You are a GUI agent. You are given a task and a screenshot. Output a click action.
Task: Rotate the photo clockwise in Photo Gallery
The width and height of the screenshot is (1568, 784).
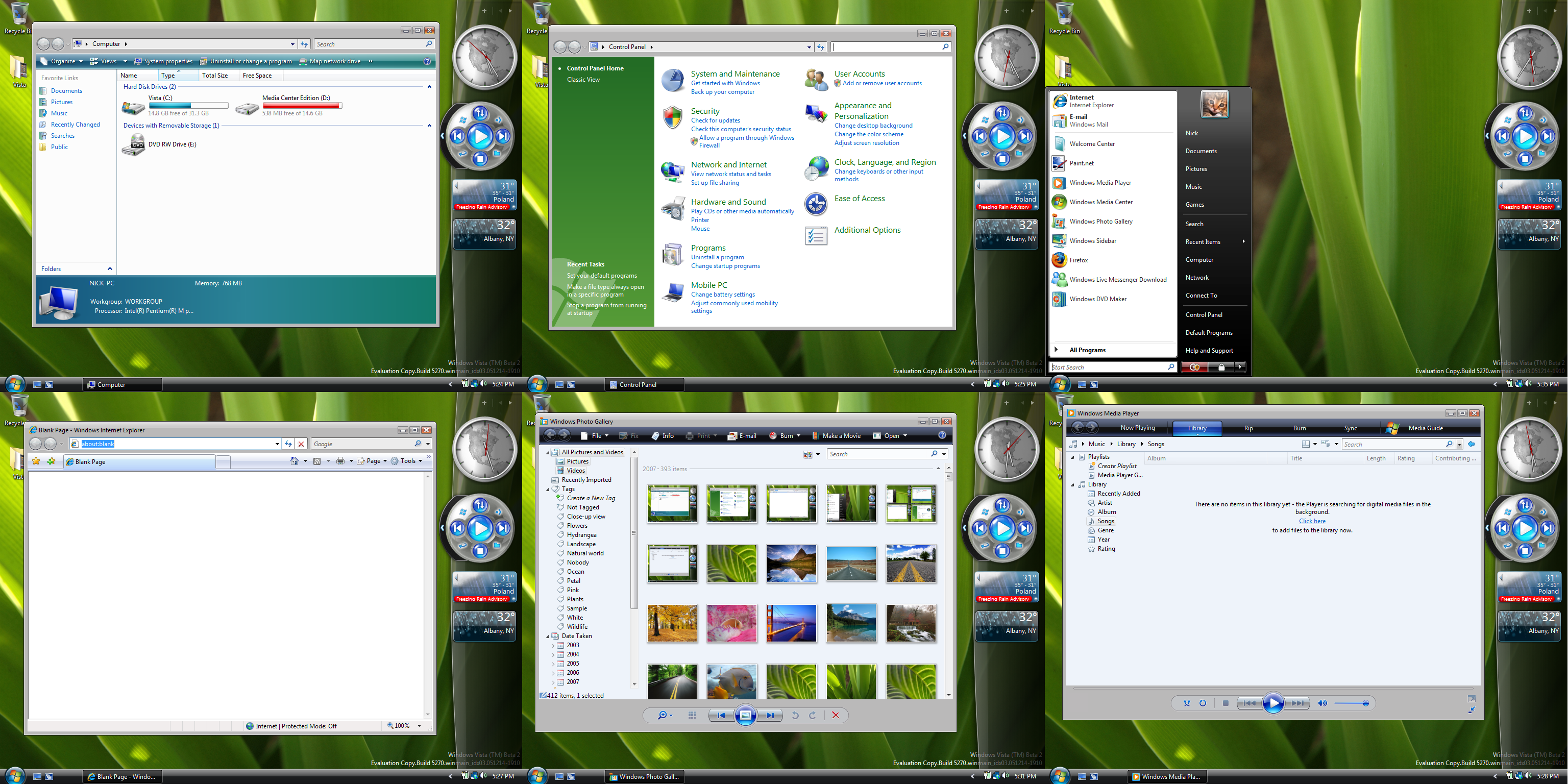point(812,715)
